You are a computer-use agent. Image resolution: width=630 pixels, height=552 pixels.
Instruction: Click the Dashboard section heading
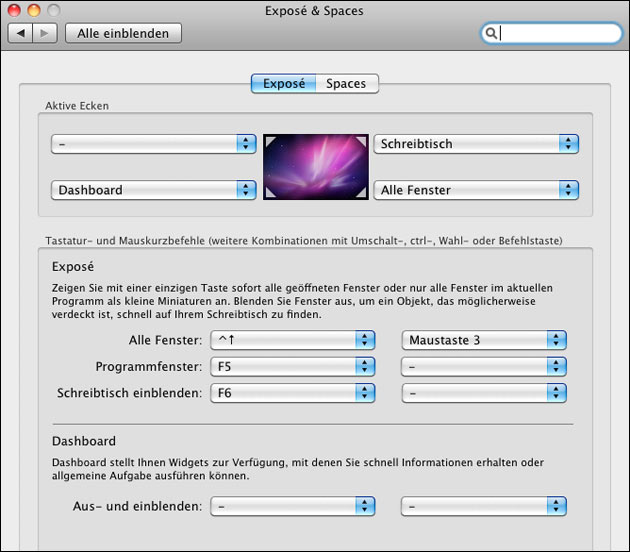[x=84, y=441]
